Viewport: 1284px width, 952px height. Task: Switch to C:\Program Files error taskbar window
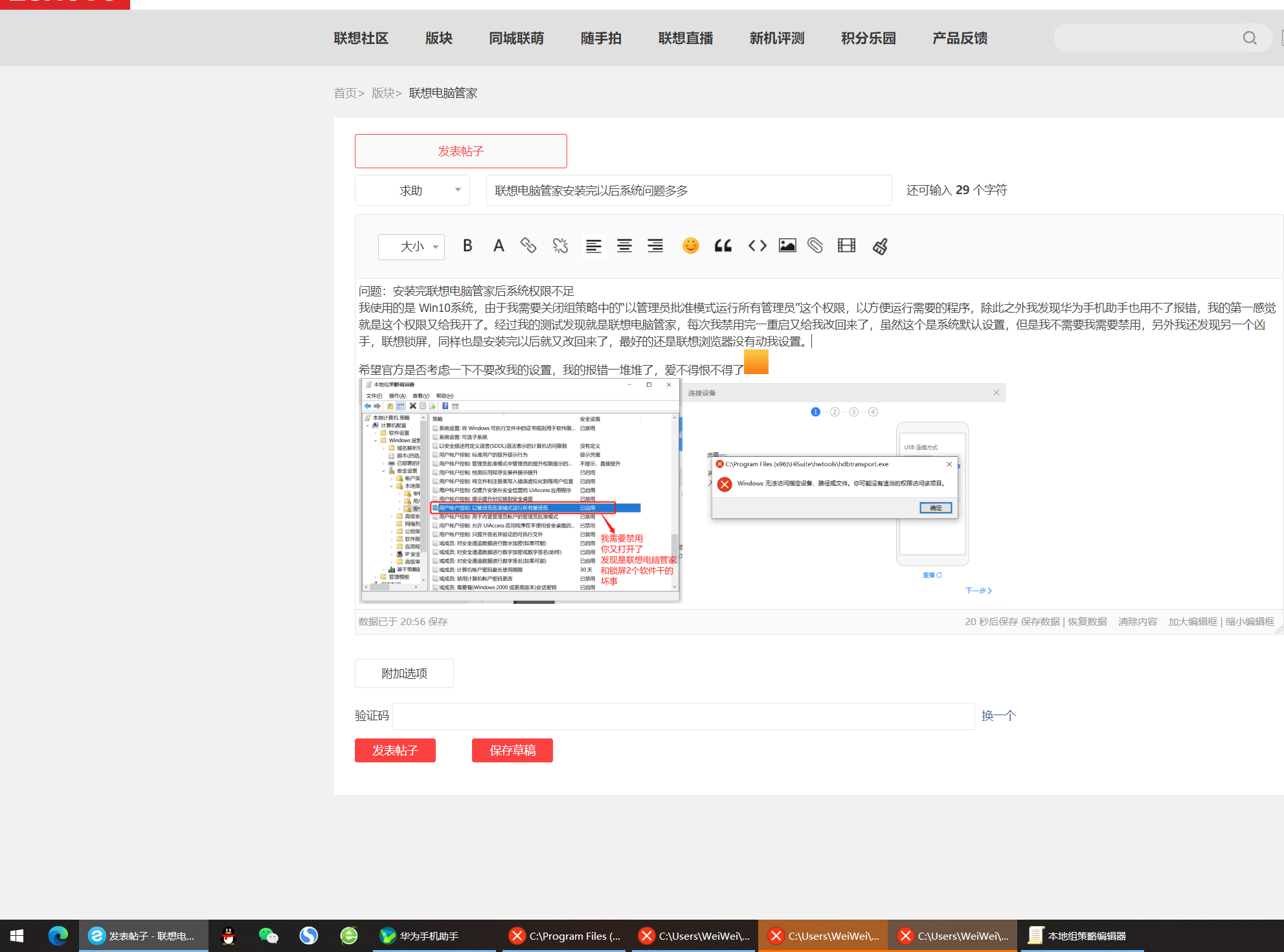[564, 936]
